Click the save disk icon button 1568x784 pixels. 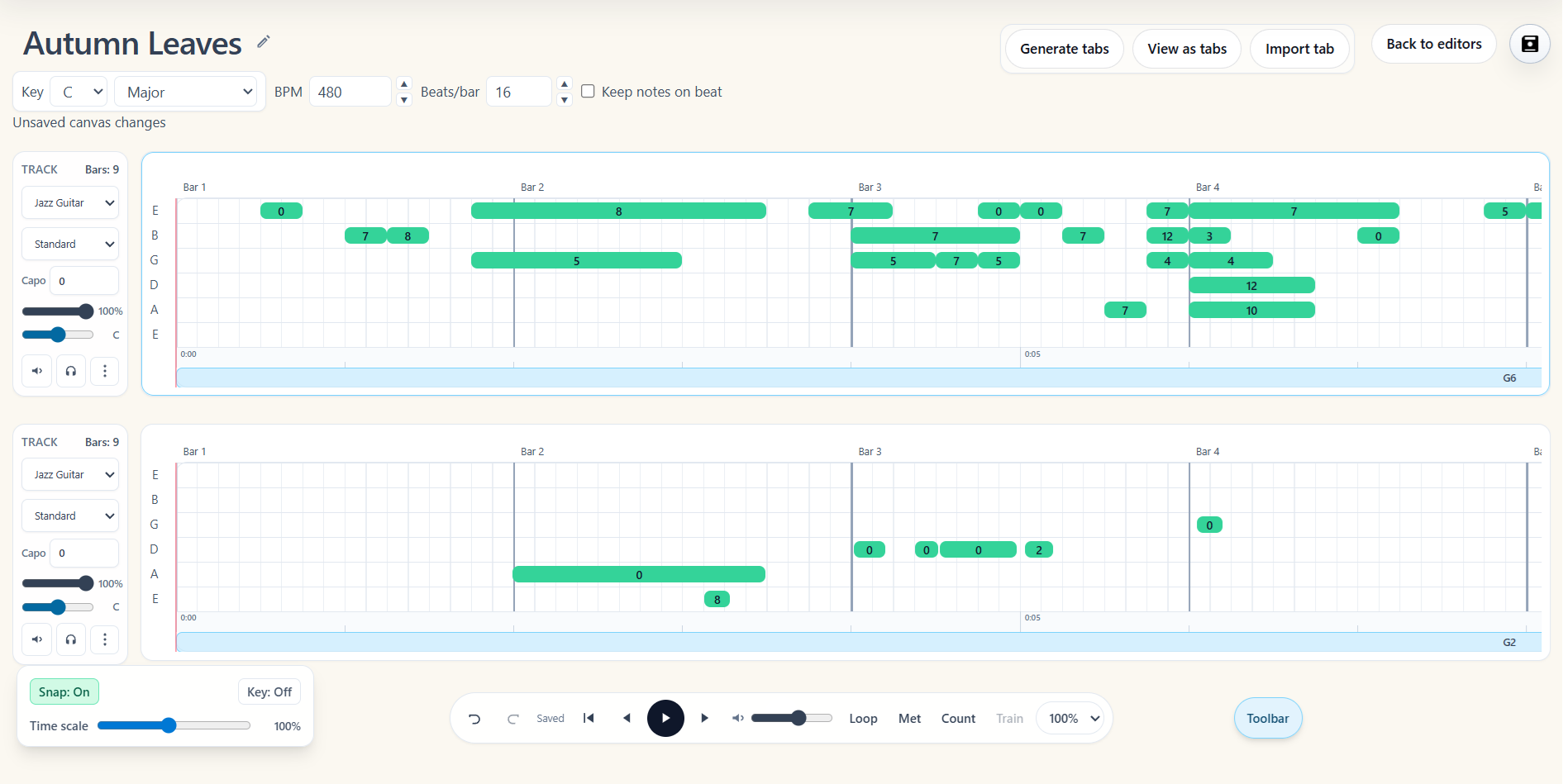coord(1530,44)
